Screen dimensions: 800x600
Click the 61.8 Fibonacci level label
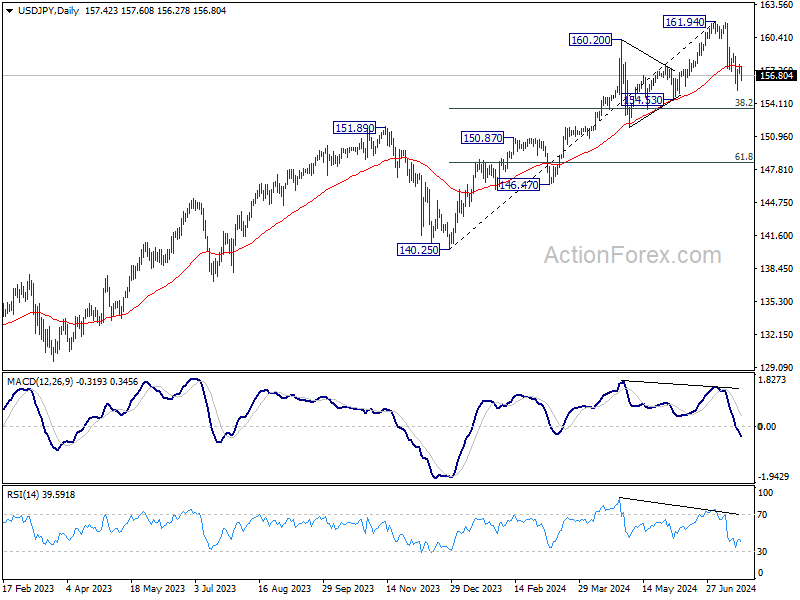coord(743,157)
